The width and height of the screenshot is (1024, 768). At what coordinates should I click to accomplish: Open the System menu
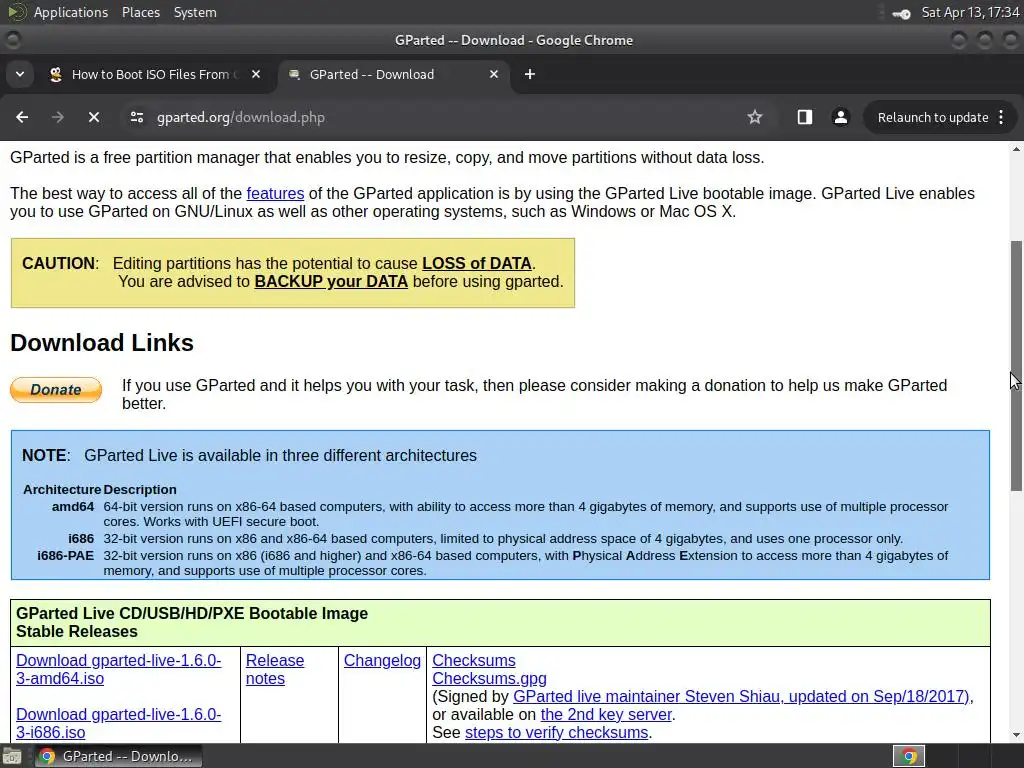point(195,12)
